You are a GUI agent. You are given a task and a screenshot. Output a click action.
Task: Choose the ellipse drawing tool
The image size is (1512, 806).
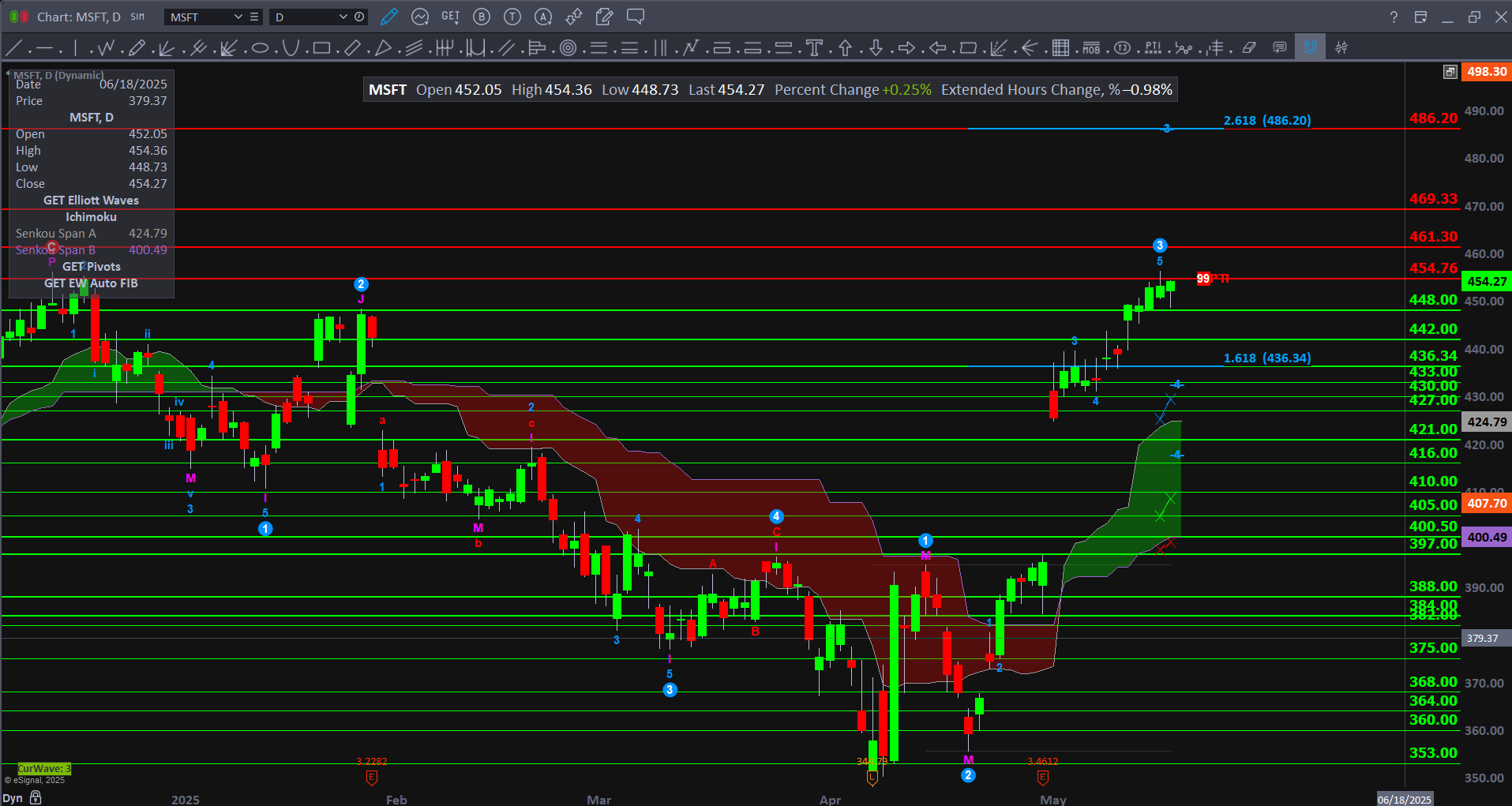click(260, 48)
